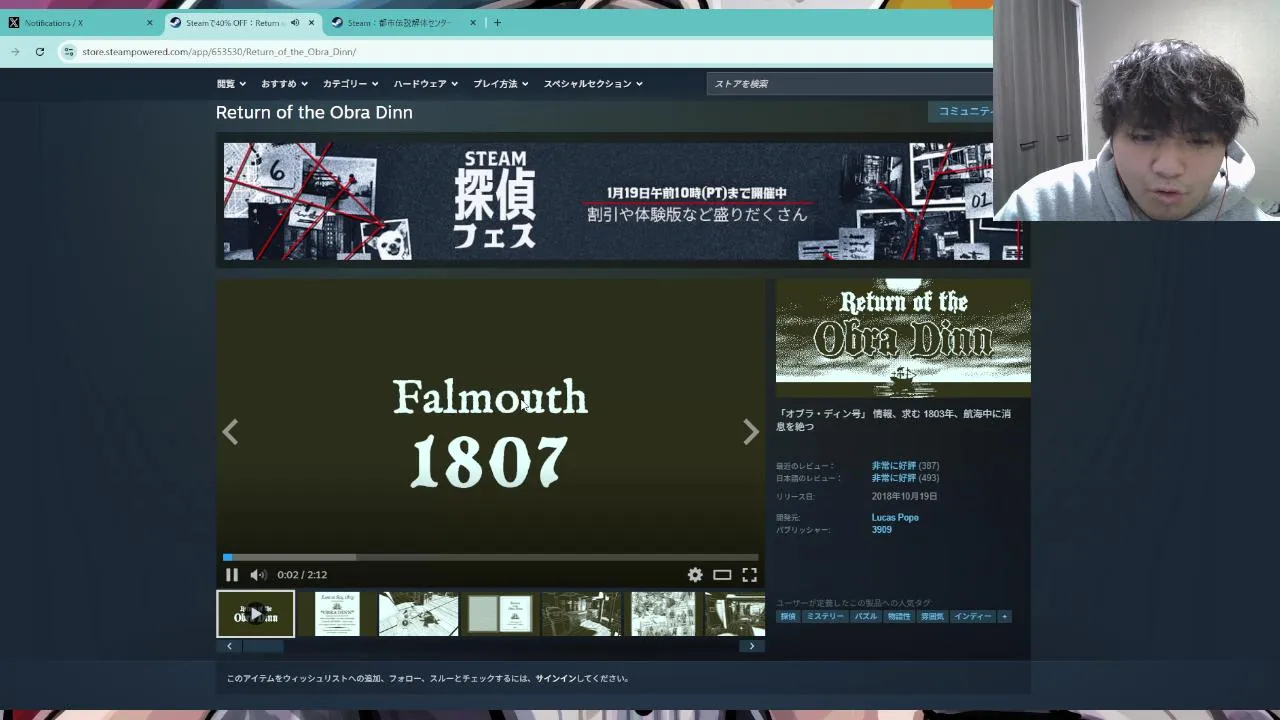Image resolution: width=1280 pixels, height=720 pixels.
Task: View site information icon in the address bar
Action: 68,52
